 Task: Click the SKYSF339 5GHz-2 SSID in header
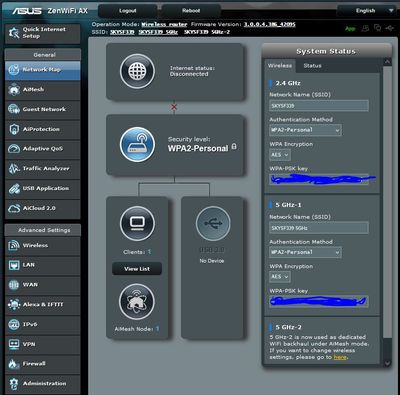pos(207,32)
